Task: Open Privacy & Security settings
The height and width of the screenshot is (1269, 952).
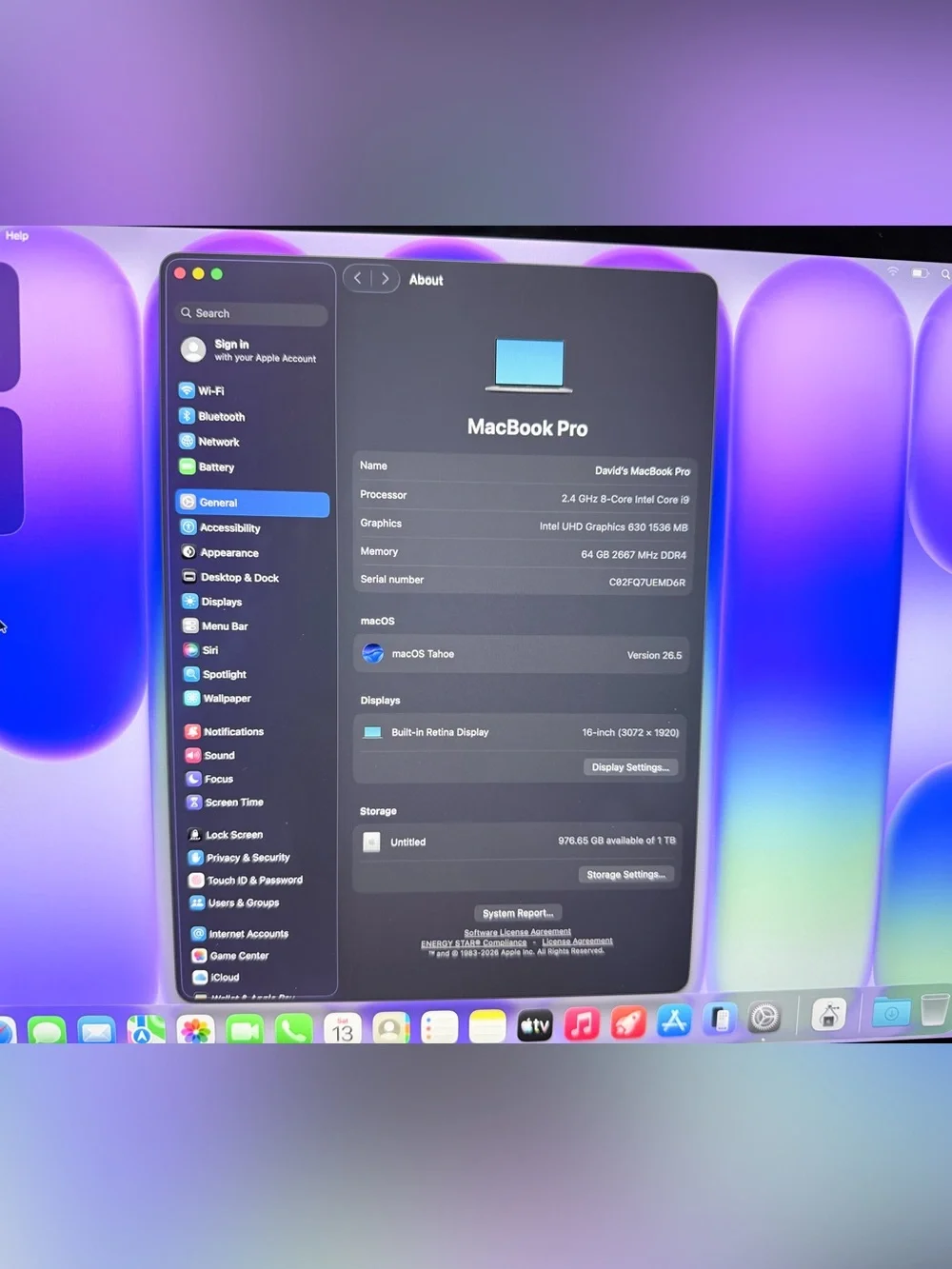Action: point(240,858)
